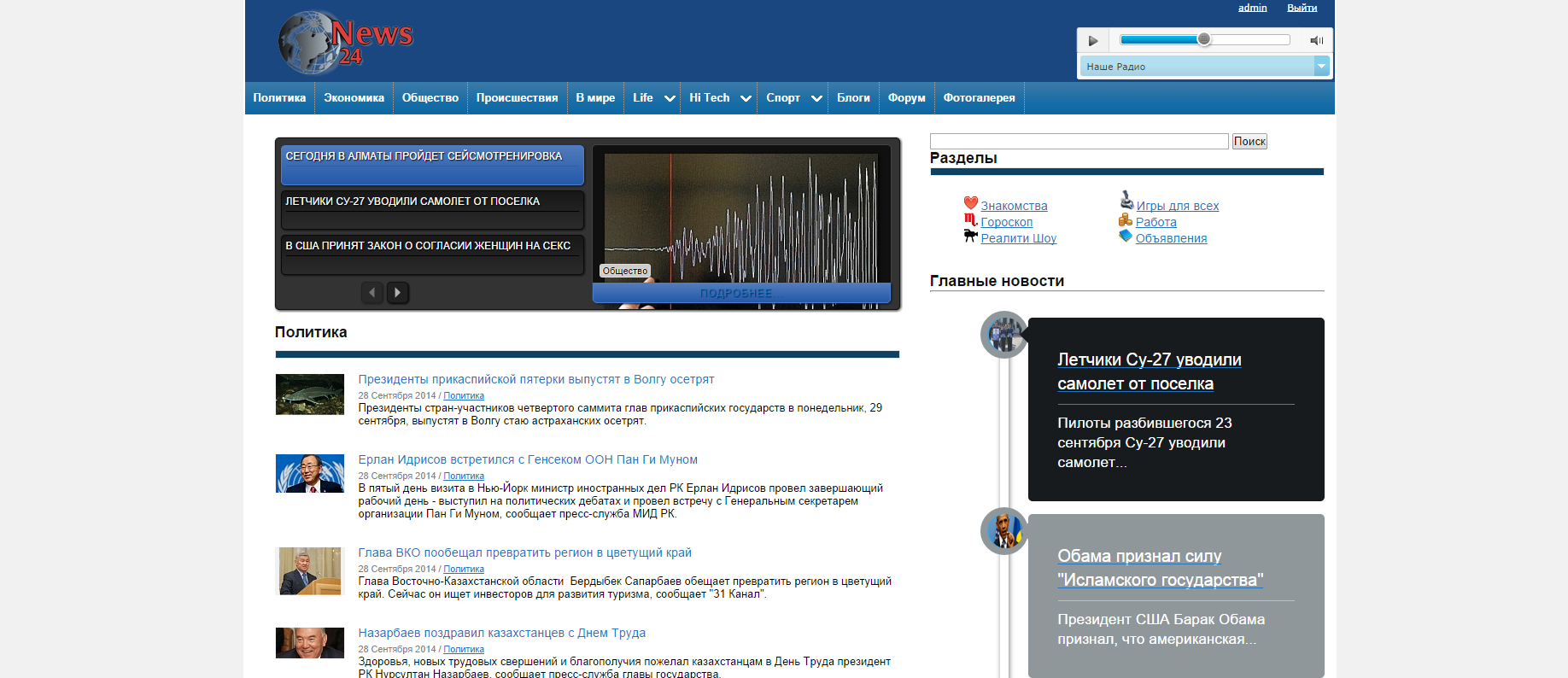Open the Блоги menu item
1568x678 pixels.
[853, 98]
